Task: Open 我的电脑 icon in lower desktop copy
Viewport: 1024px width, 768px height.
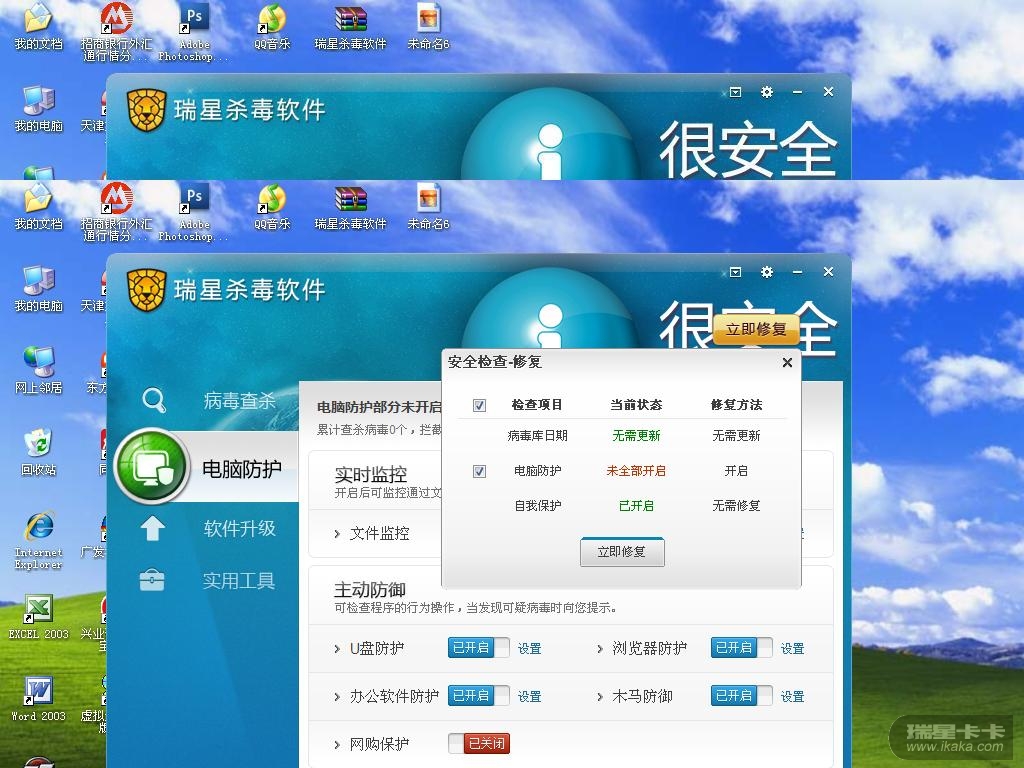Action: click(39, 289)
